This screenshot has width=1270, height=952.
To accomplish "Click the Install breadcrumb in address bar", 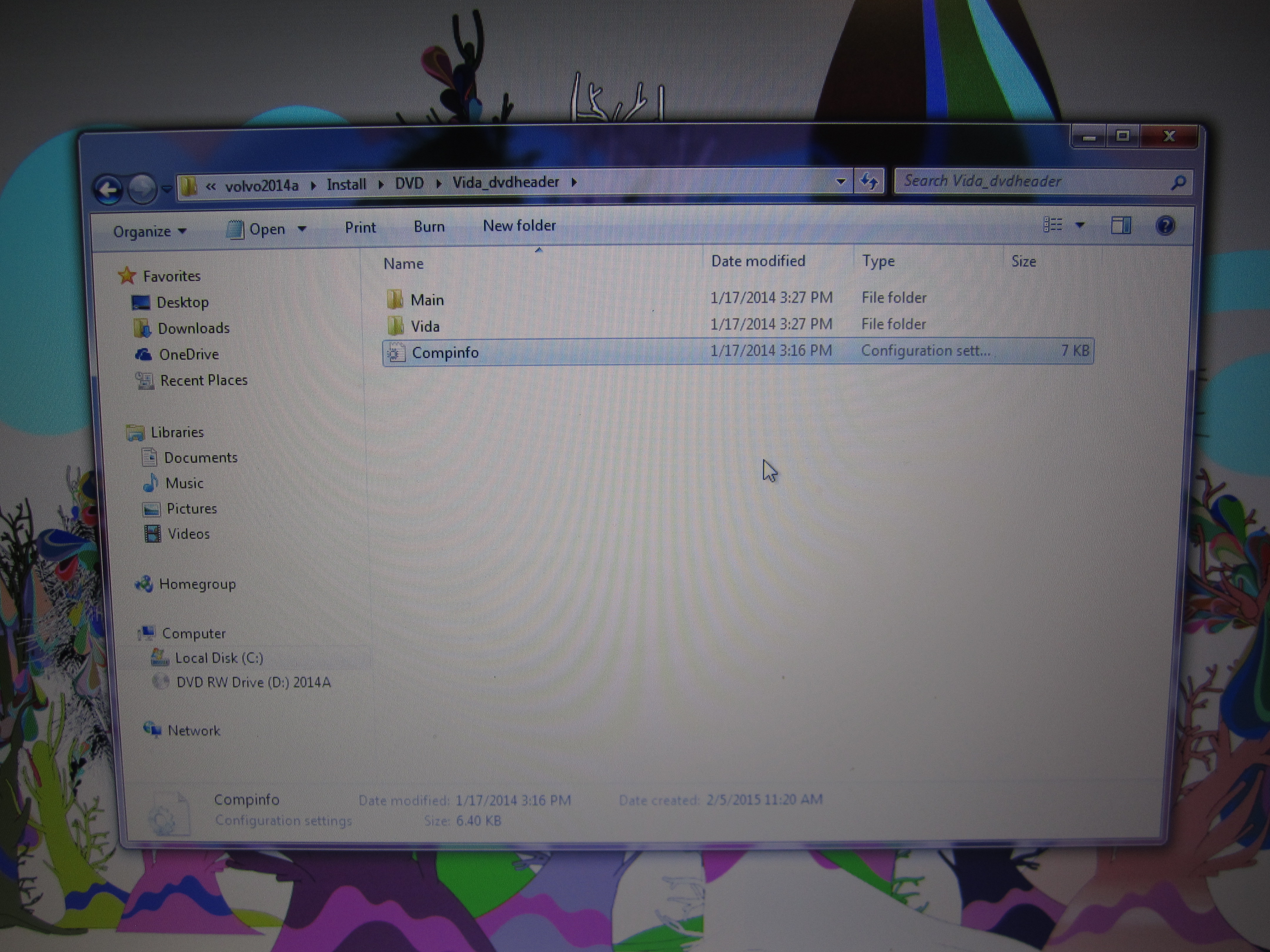I will (x=346, y=184).
